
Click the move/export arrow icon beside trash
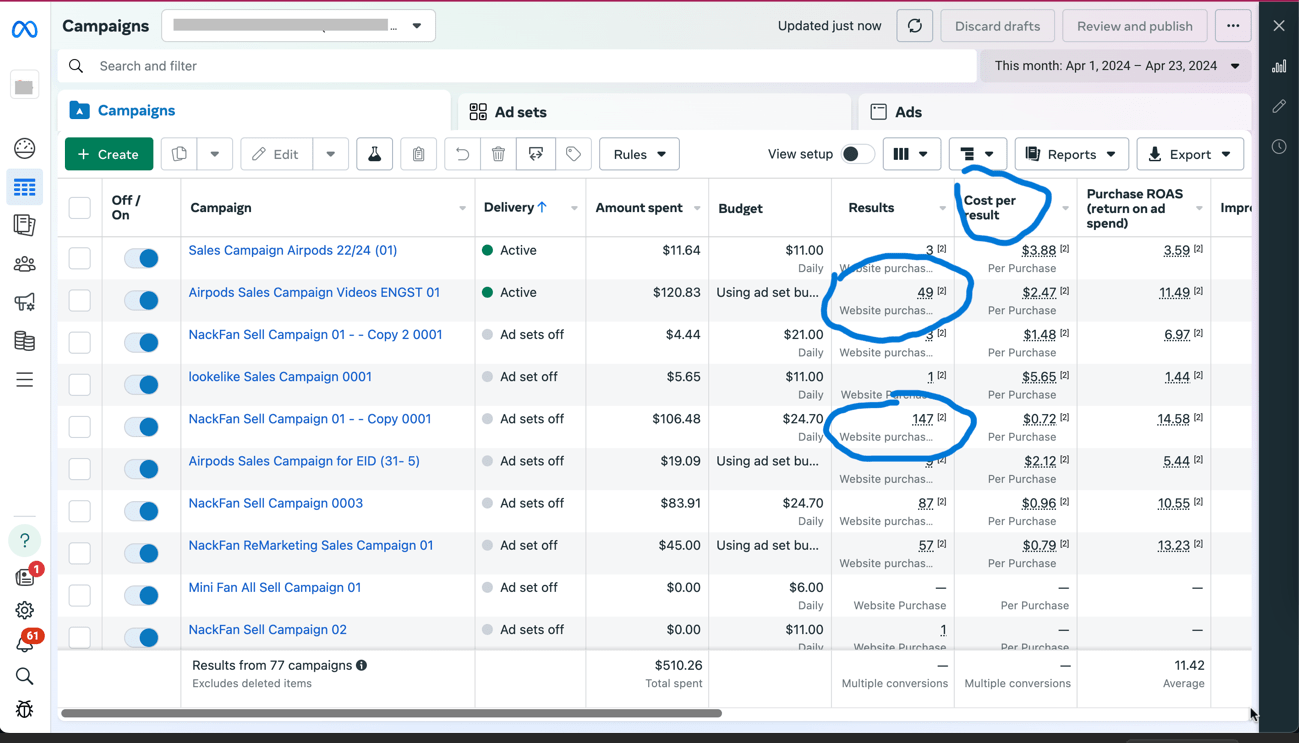point(536,154)
